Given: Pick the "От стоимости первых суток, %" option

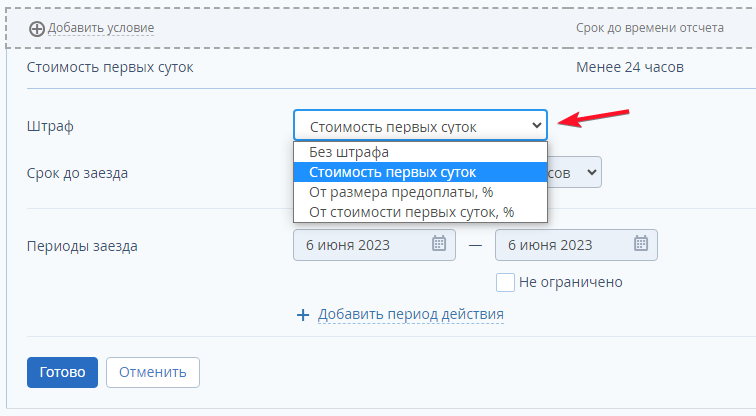Looking at the screenshot, I should pos(411,211).
